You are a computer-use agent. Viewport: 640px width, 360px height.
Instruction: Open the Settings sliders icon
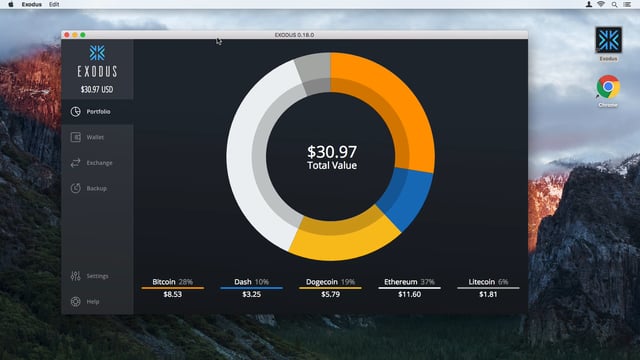[76, 276]
